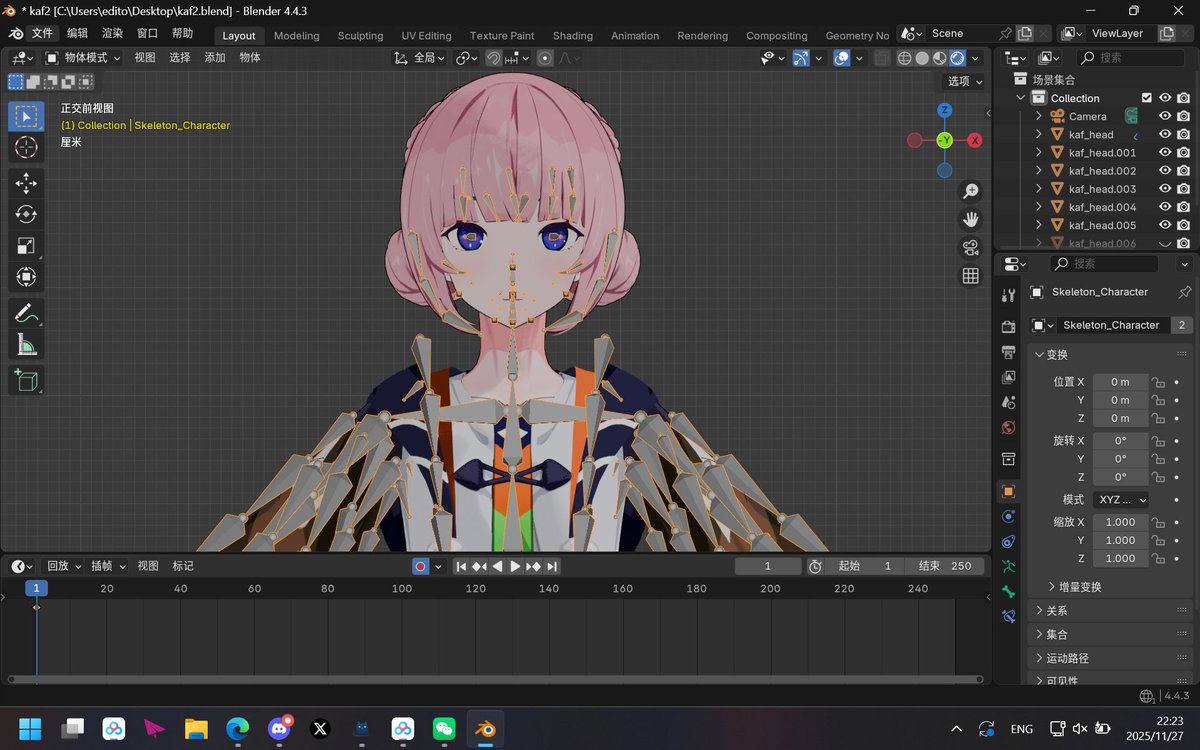
Task: Toggle snapping magnet icon in header
Action: [x=494, y=58]
